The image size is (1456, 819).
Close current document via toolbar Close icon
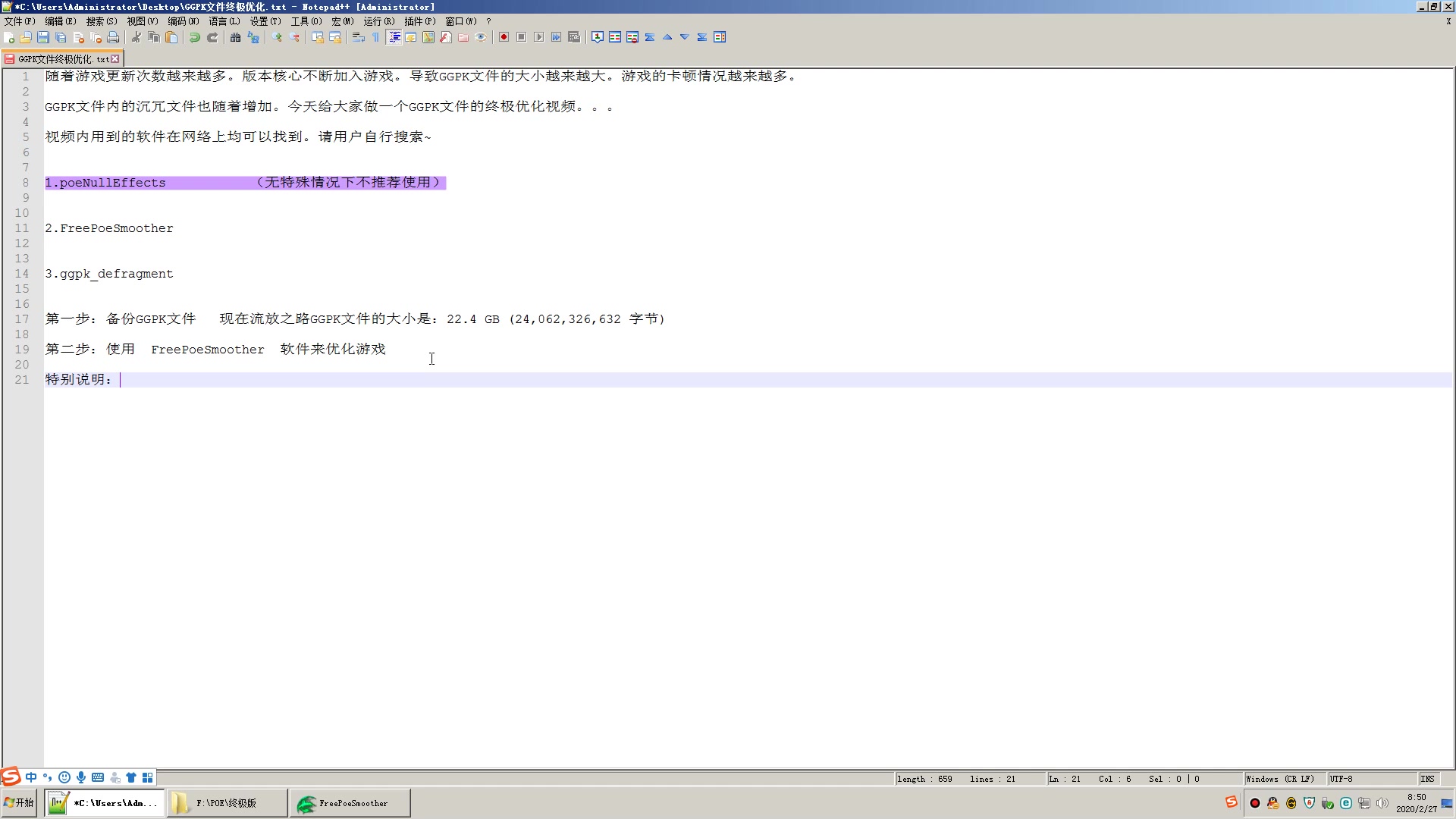point(78,37)
